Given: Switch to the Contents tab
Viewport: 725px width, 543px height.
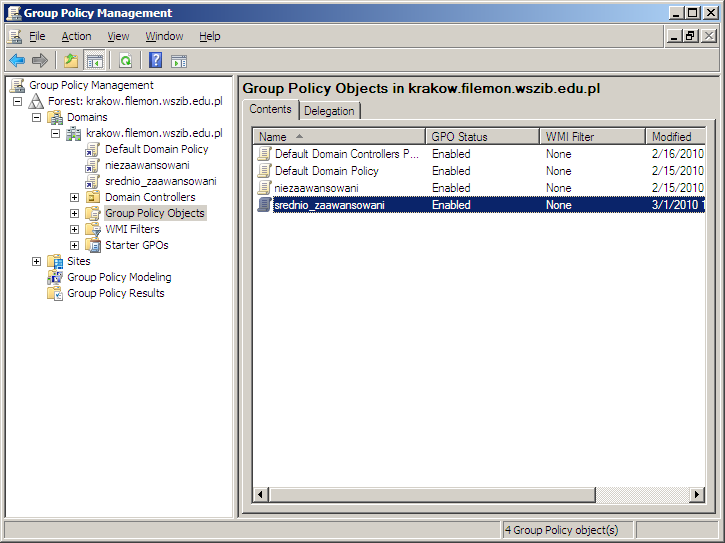Looking at the screenshot, I should 270,109.
